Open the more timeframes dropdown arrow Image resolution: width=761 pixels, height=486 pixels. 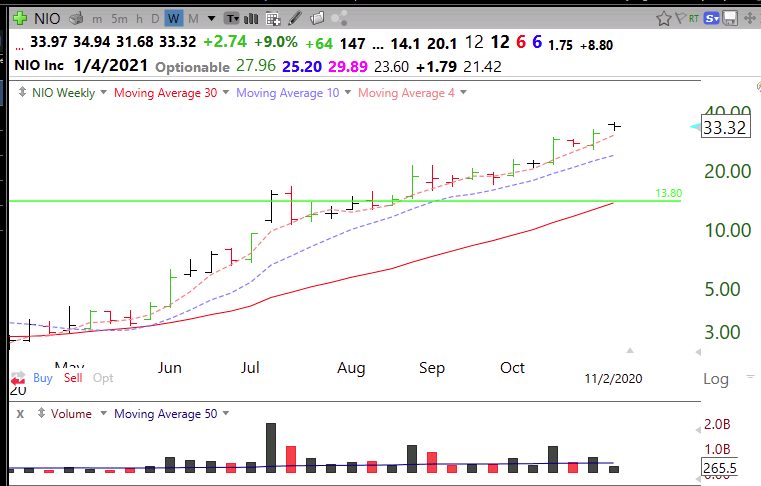click(x=212, y=19)
